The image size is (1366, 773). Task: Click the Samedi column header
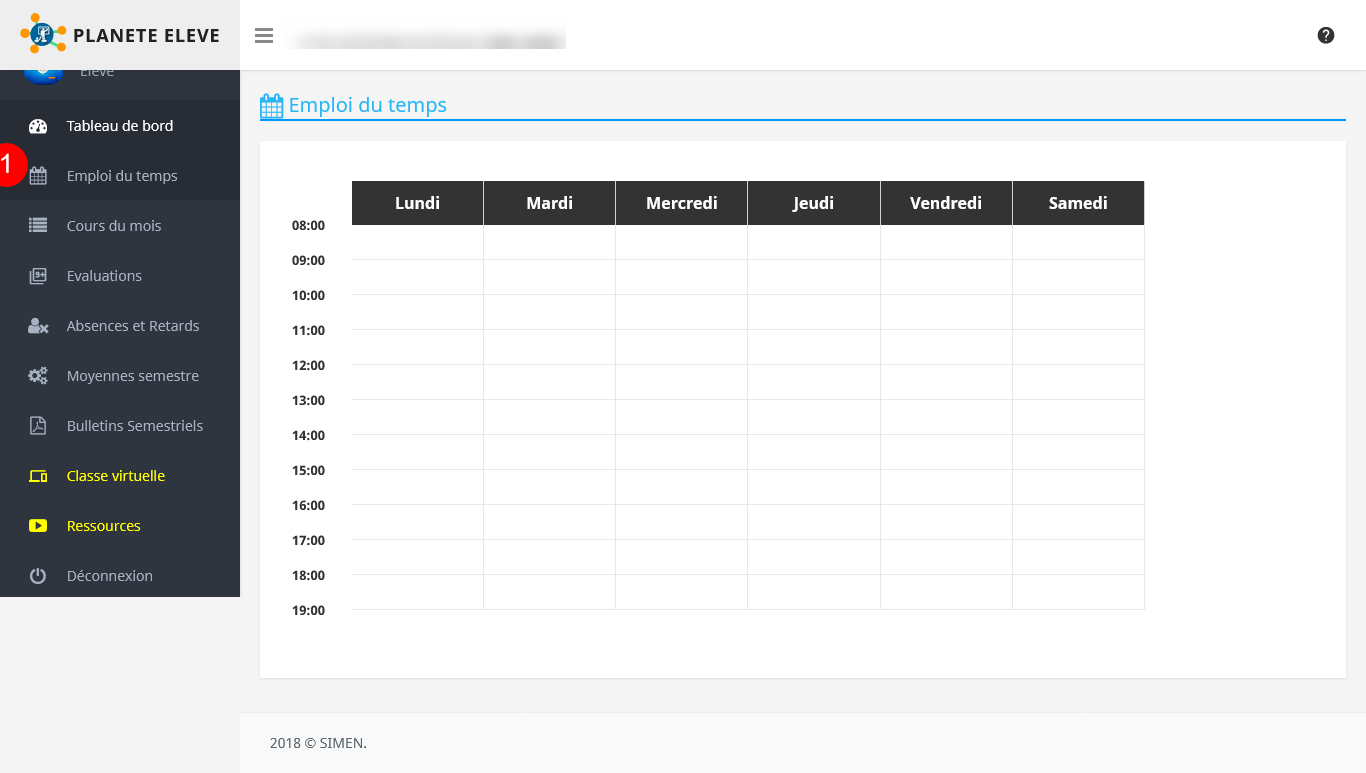click(1078, 203)
